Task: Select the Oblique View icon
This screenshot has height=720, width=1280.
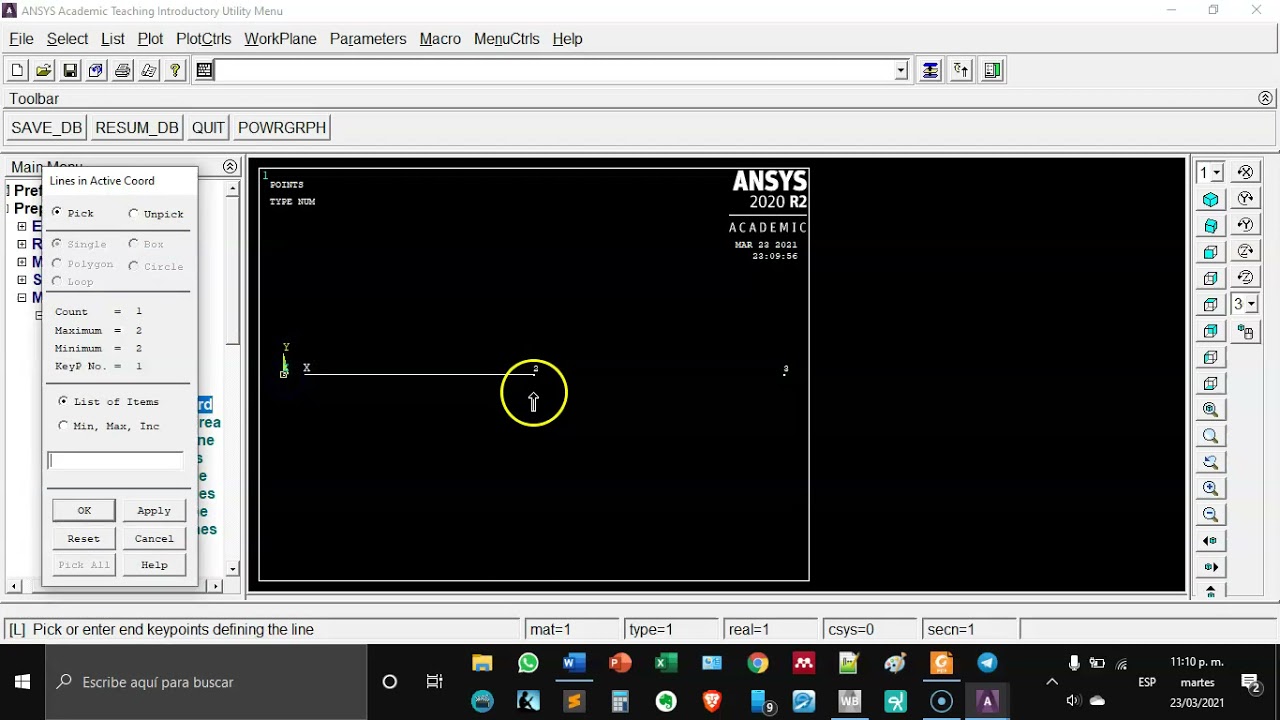Action: tap(1211, 226)
